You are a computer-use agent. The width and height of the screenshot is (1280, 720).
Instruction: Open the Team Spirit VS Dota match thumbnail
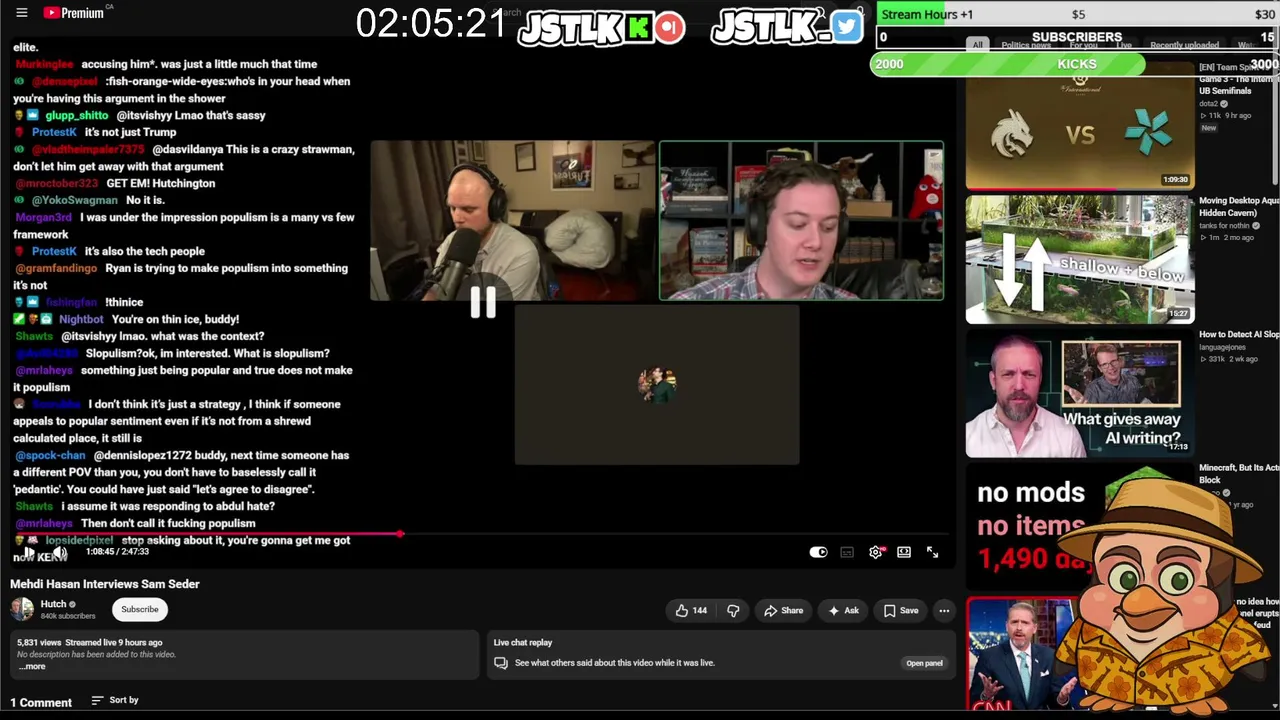click(1080, 125)
